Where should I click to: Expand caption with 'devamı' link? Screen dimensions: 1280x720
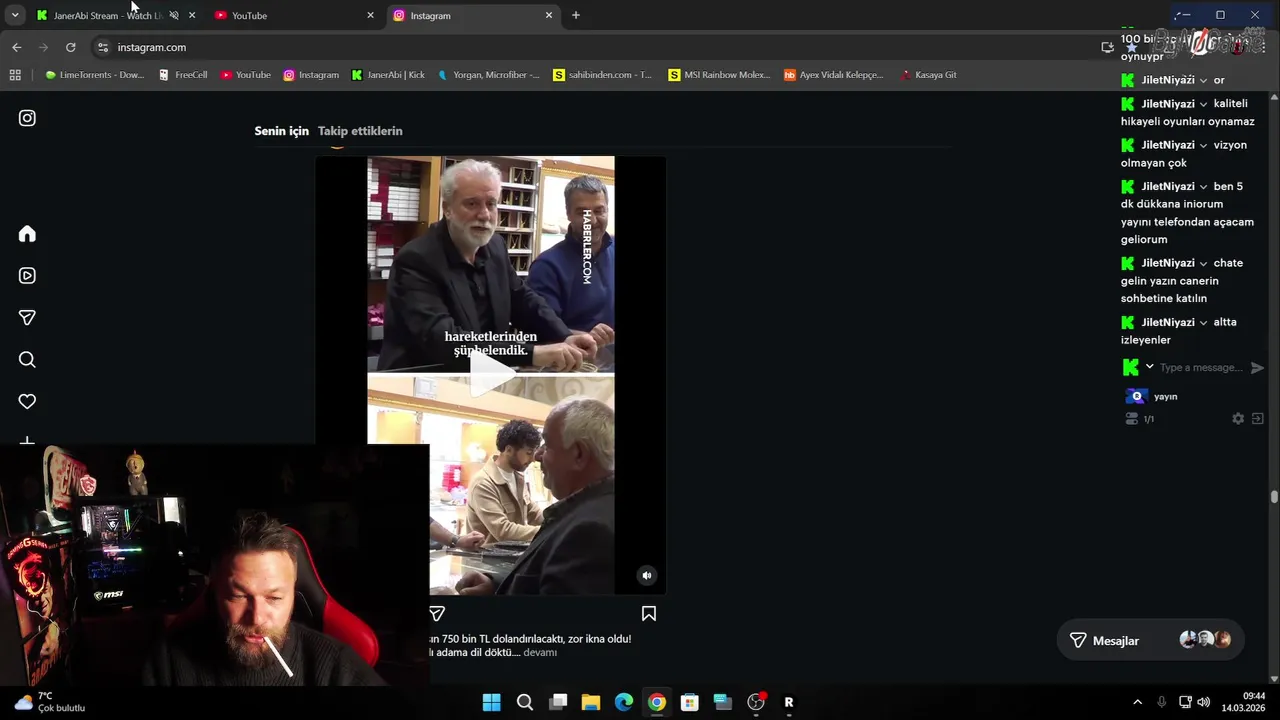click(540, 653)
